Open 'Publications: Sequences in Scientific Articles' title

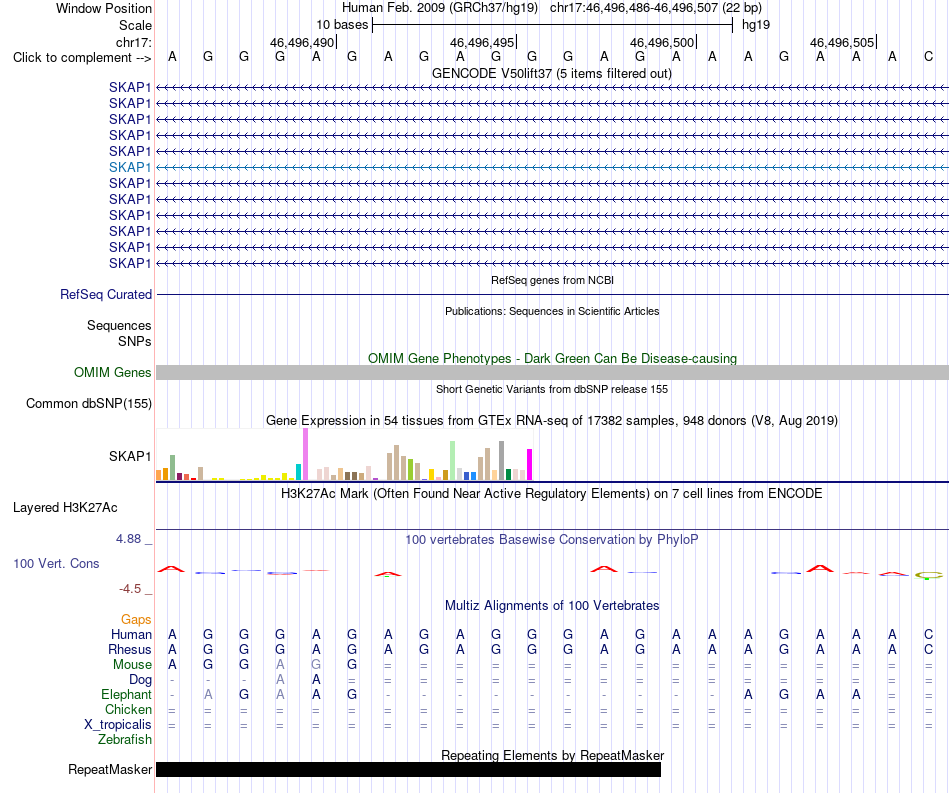point(552,311)
